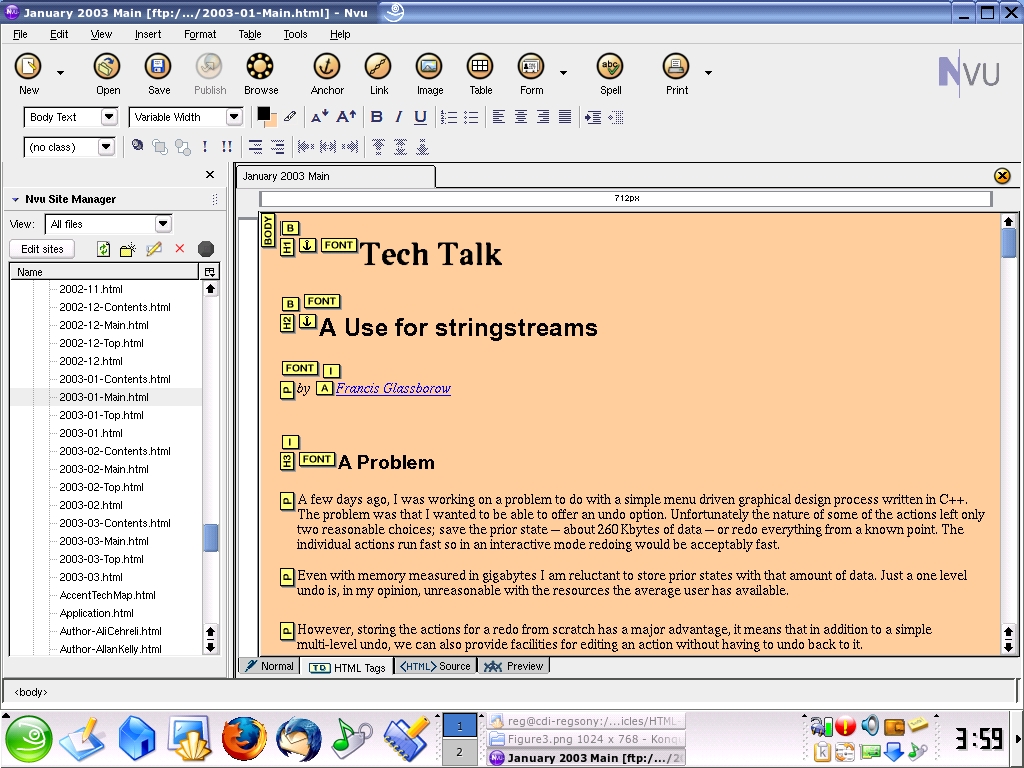Click the Edit sites button
Image resolution: width=1024 pixels, height=768 pixels.
(x=43, y=249)
